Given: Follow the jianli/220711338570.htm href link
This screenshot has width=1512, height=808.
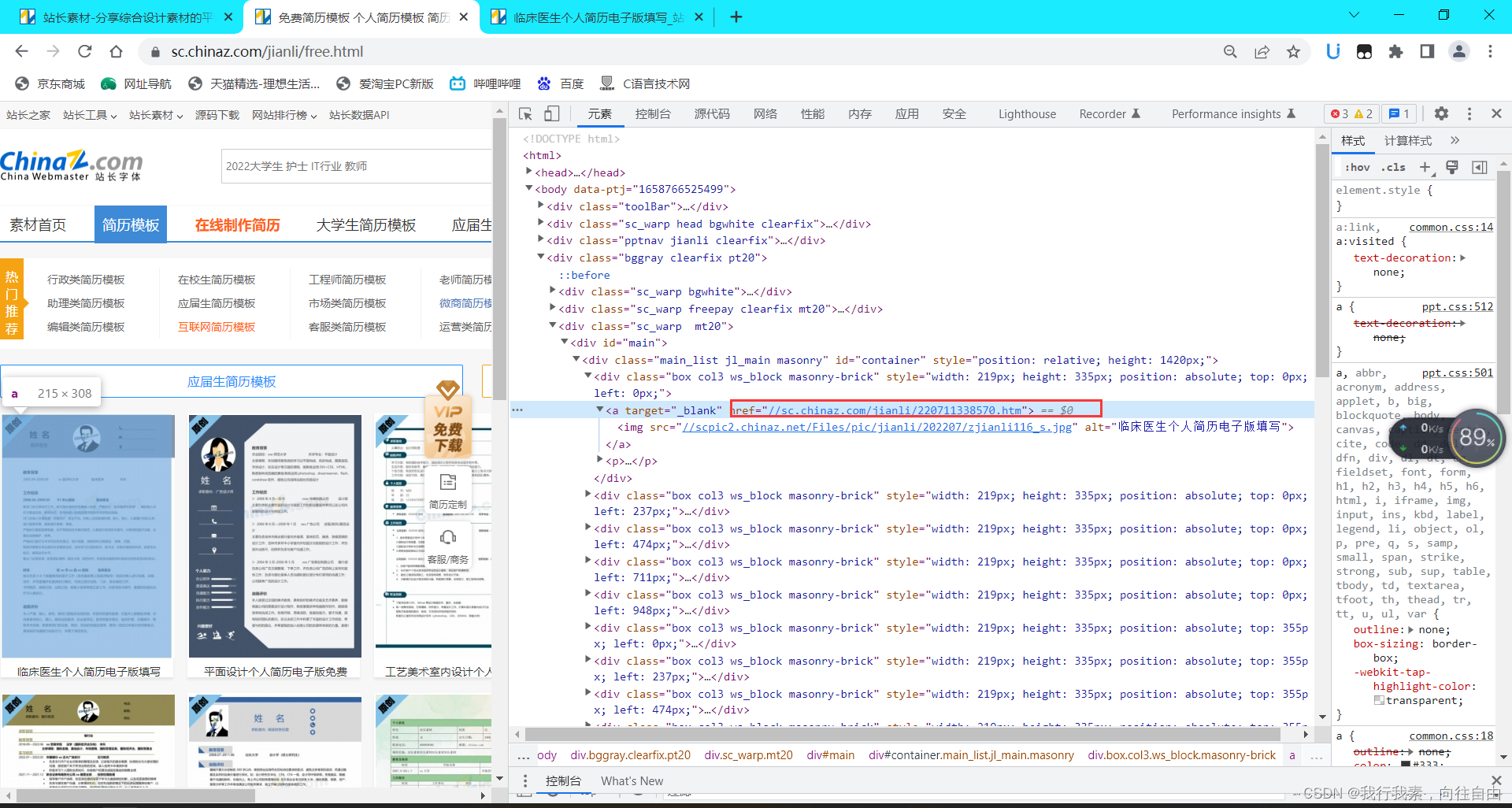Looking at the screenshot, I should point(895,410).
